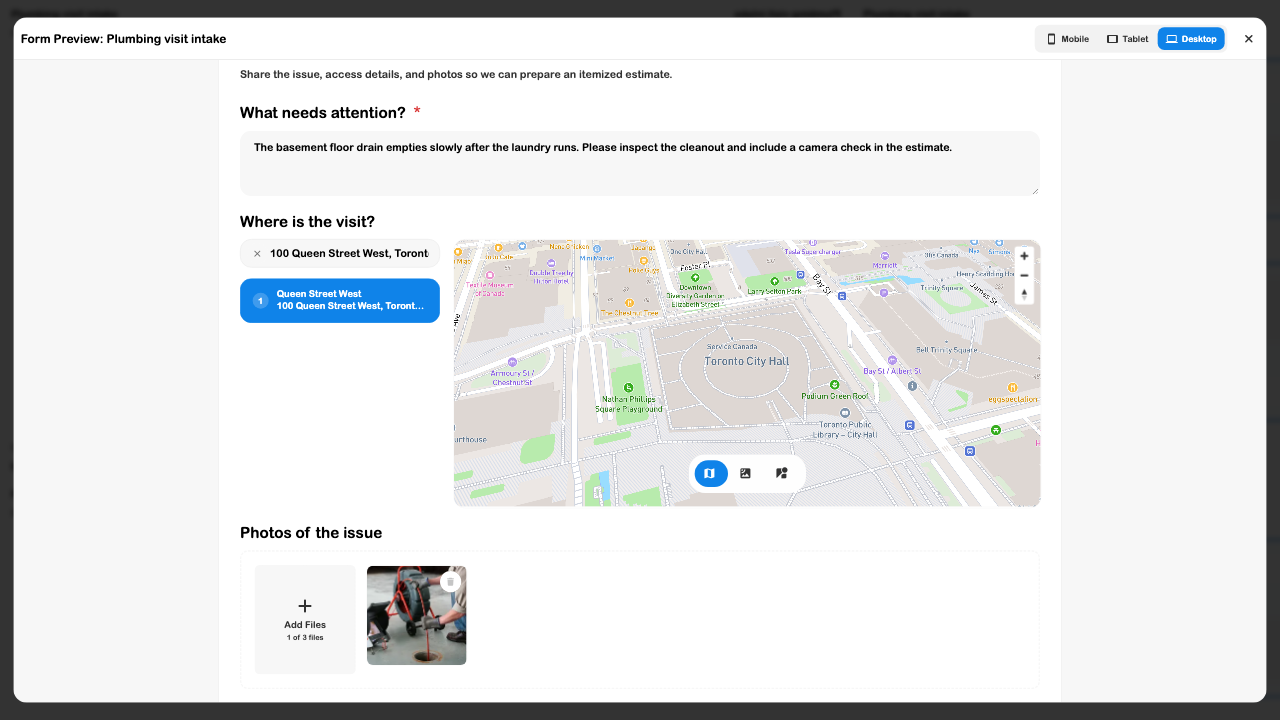Click the Marriott map label

pyautogui.click(x=884, y=266)
